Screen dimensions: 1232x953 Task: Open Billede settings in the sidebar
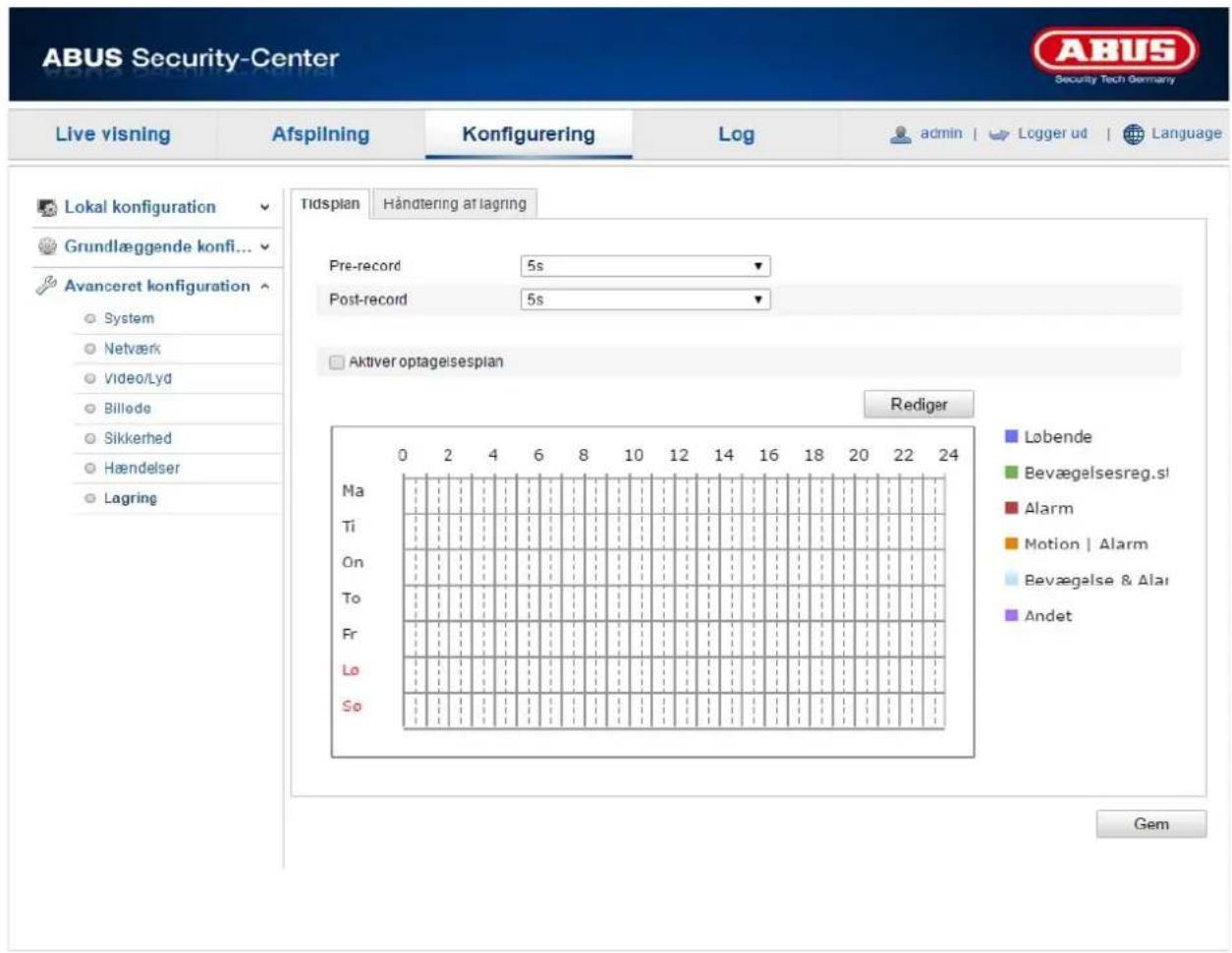pyautogui.click(x=128, y=409)
